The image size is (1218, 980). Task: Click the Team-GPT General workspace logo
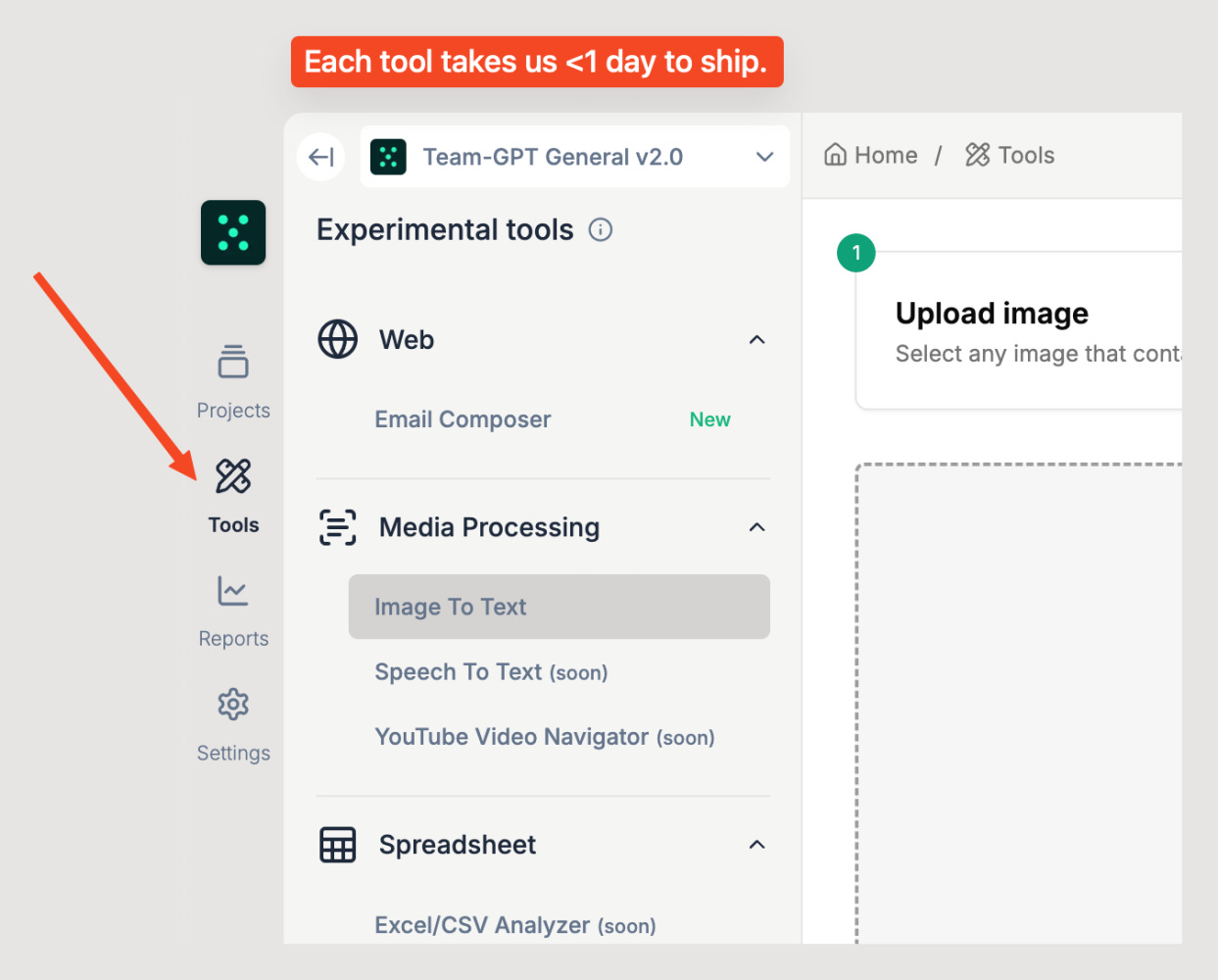388,157
